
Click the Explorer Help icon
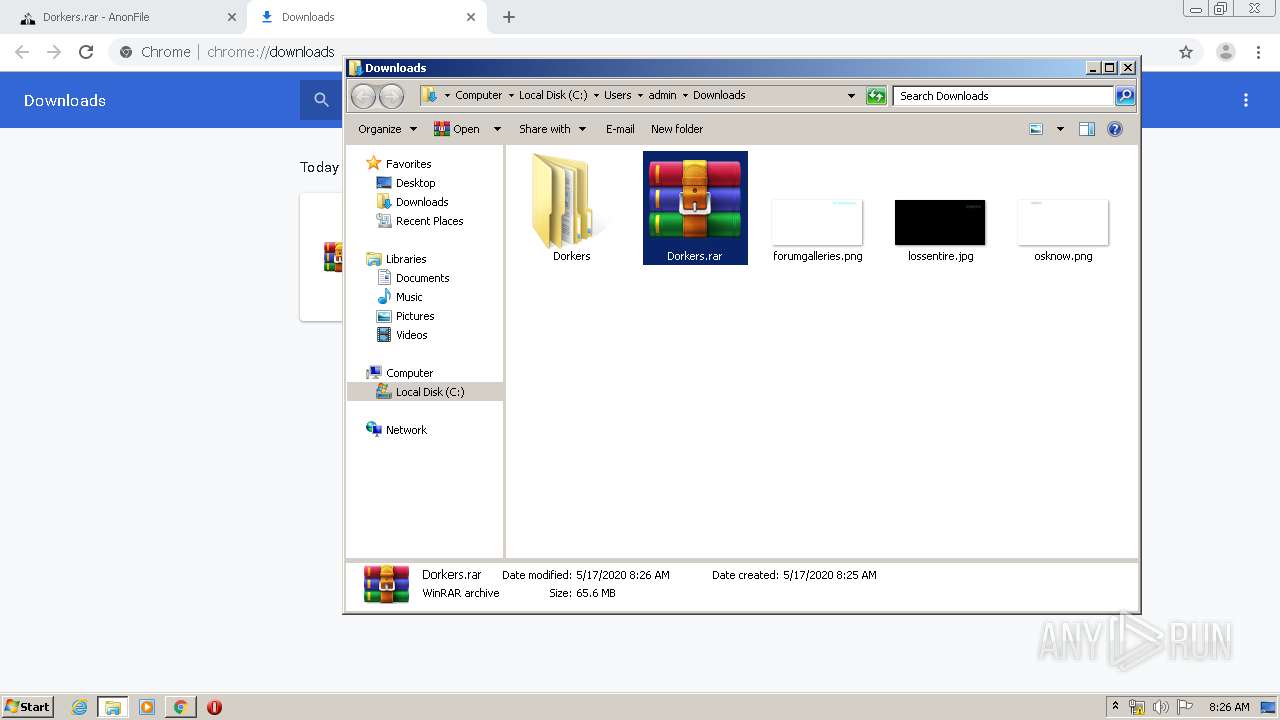pyautogui.click(x=1115, y=129)
